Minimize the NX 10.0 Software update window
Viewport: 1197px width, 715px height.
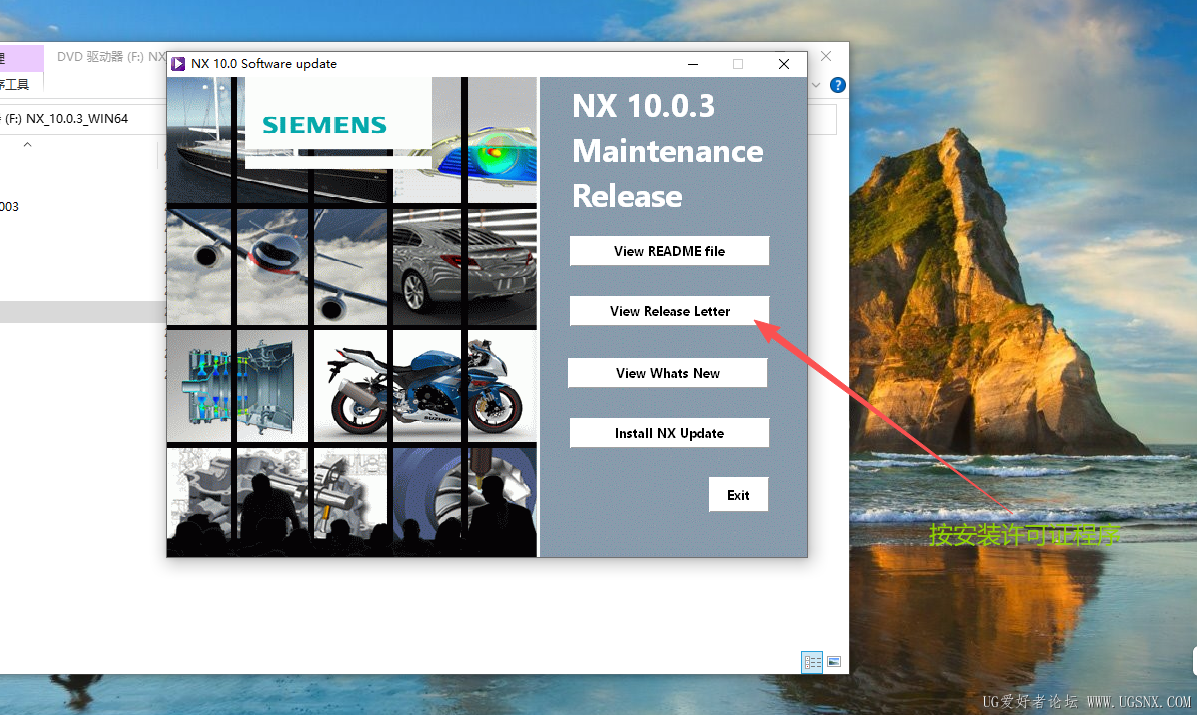pos(692,64)
